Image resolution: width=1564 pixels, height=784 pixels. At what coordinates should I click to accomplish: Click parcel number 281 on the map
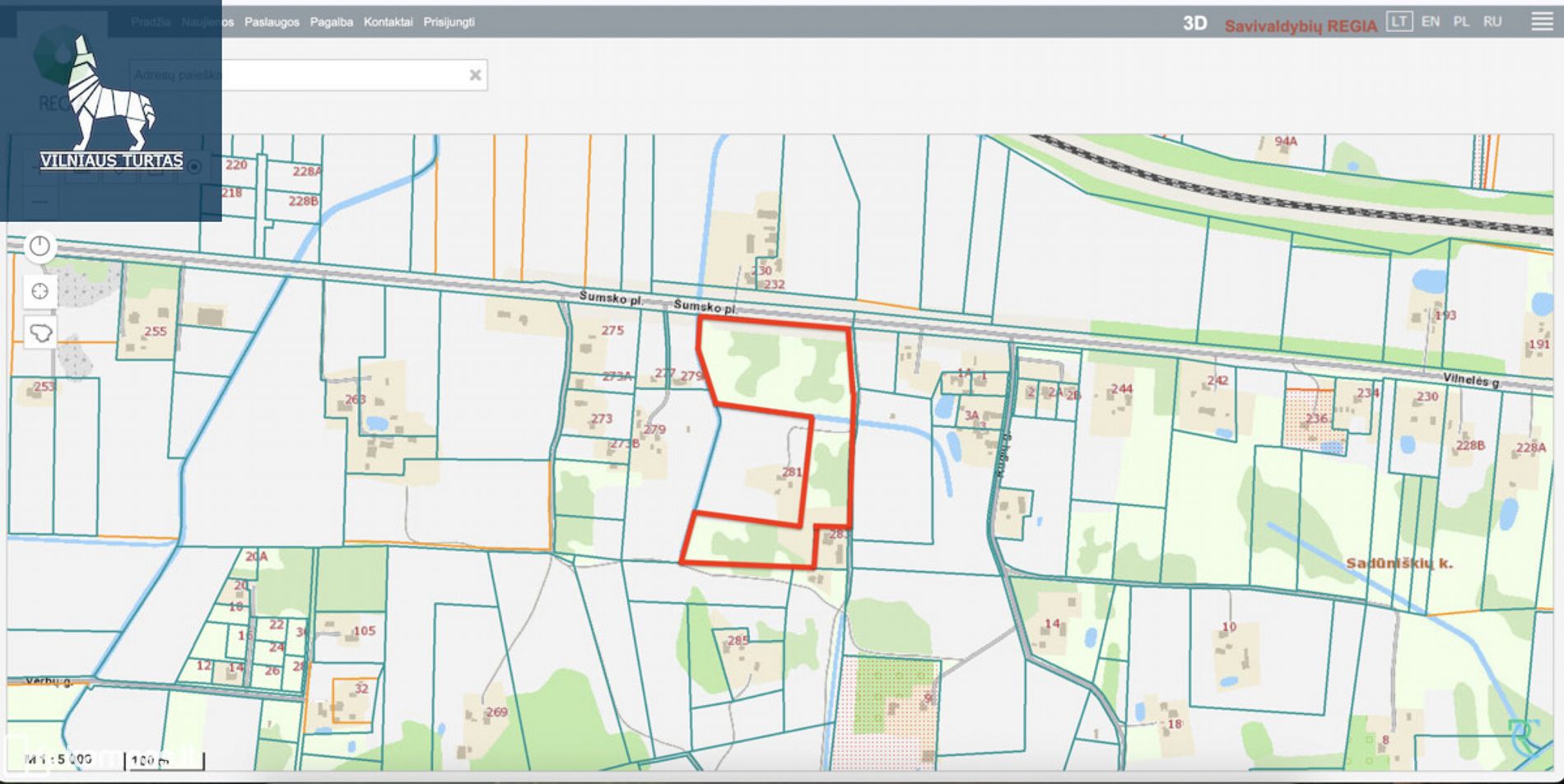point(792,472)
